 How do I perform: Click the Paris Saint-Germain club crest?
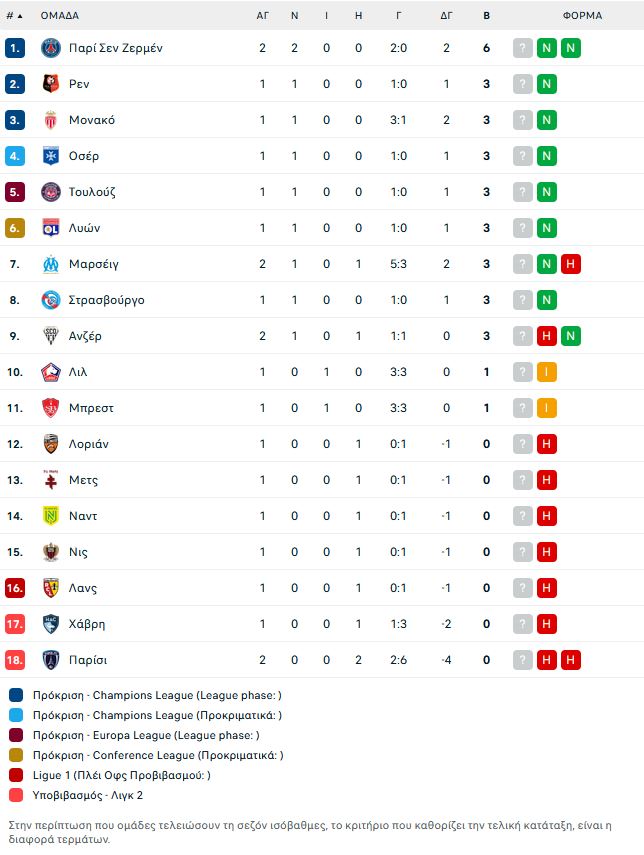[x=51, y=48]
